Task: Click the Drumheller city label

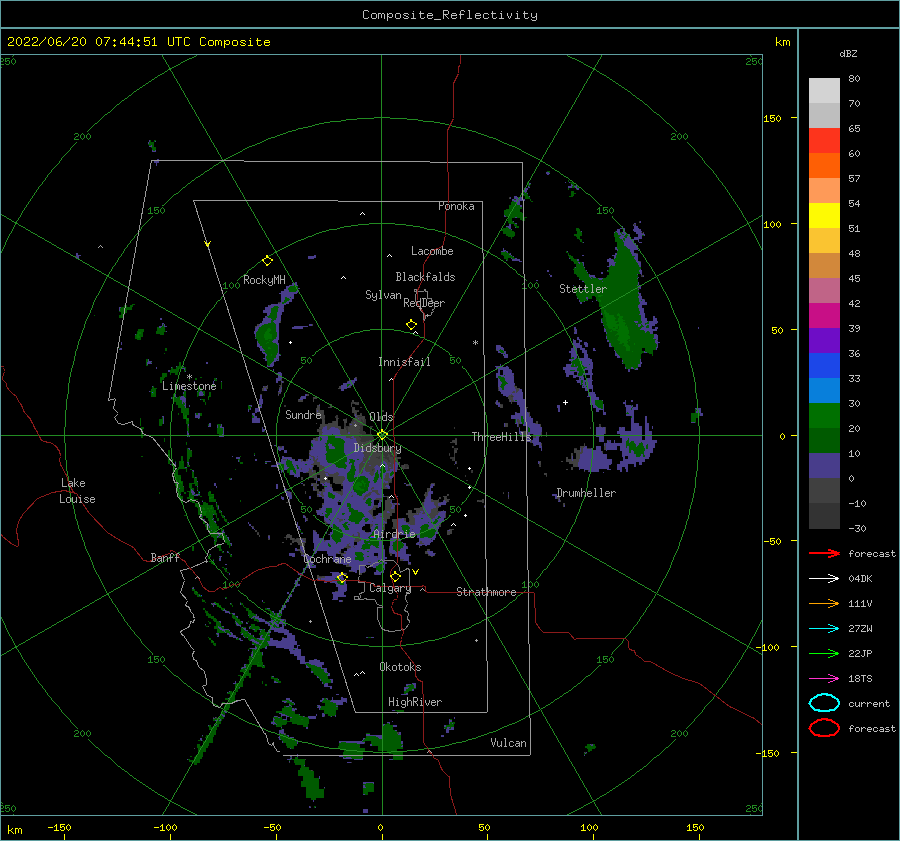Action: click(586, 493)
